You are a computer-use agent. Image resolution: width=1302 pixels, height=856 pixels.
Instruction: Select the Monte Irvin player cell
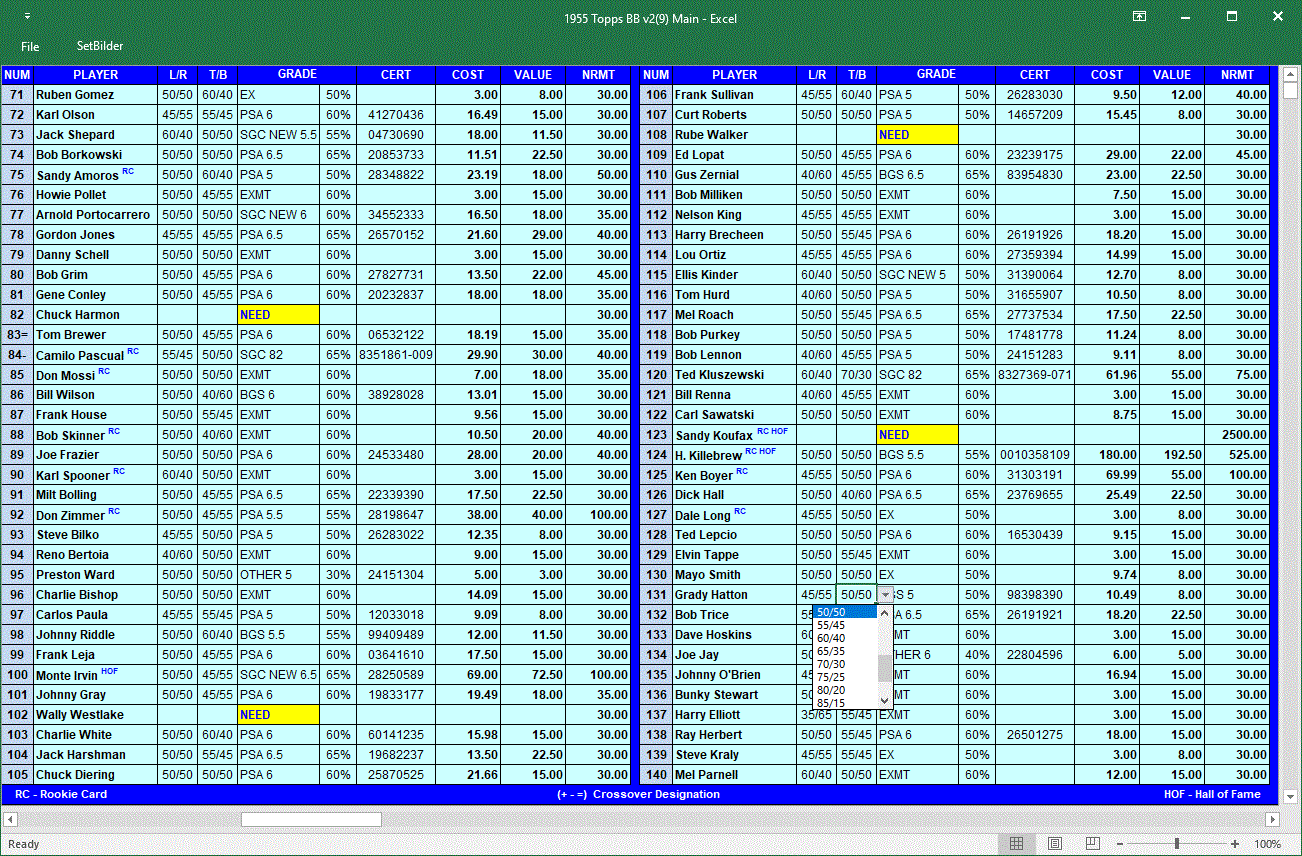95,675
